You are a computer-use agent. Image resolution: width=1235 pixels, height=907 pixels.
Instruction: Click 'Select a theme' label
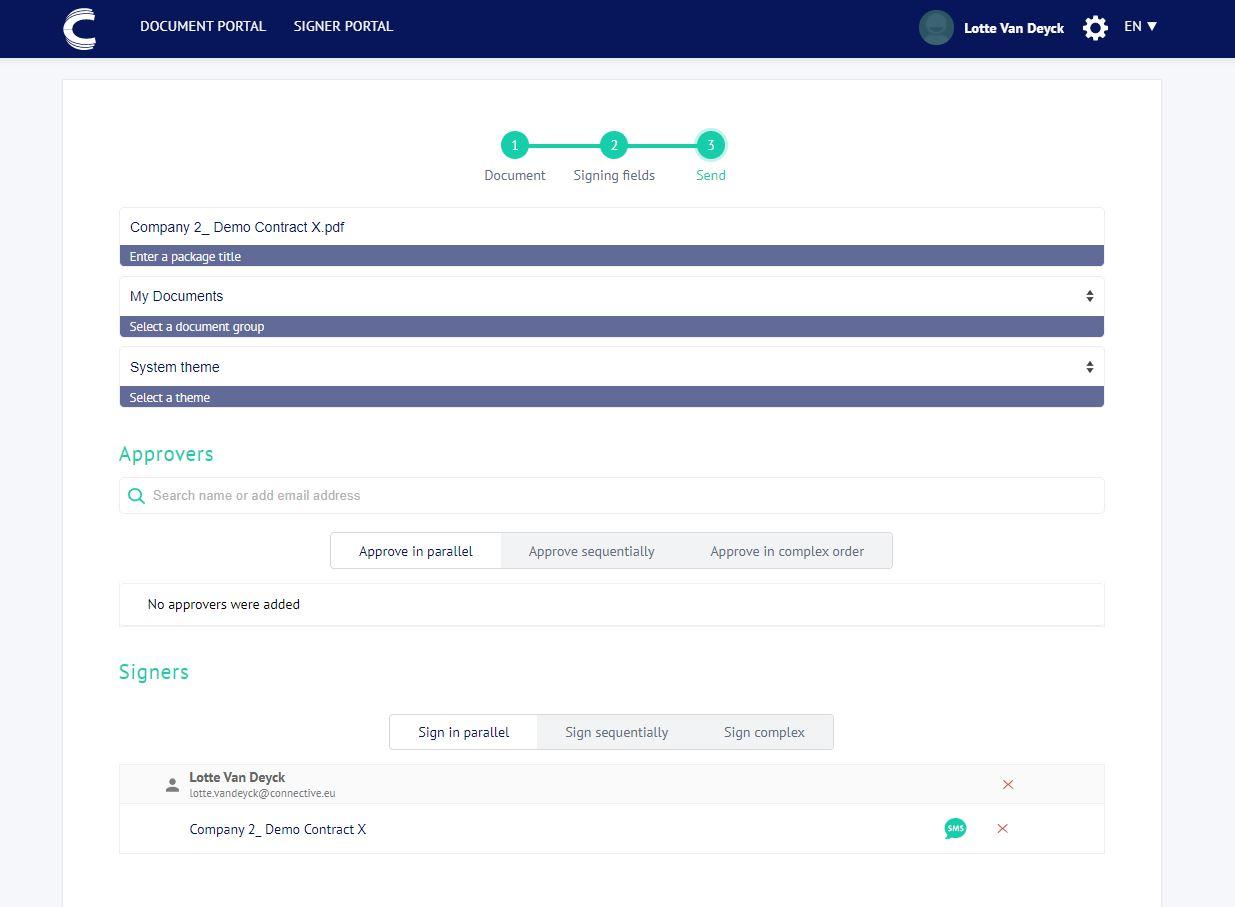point(170,398)
